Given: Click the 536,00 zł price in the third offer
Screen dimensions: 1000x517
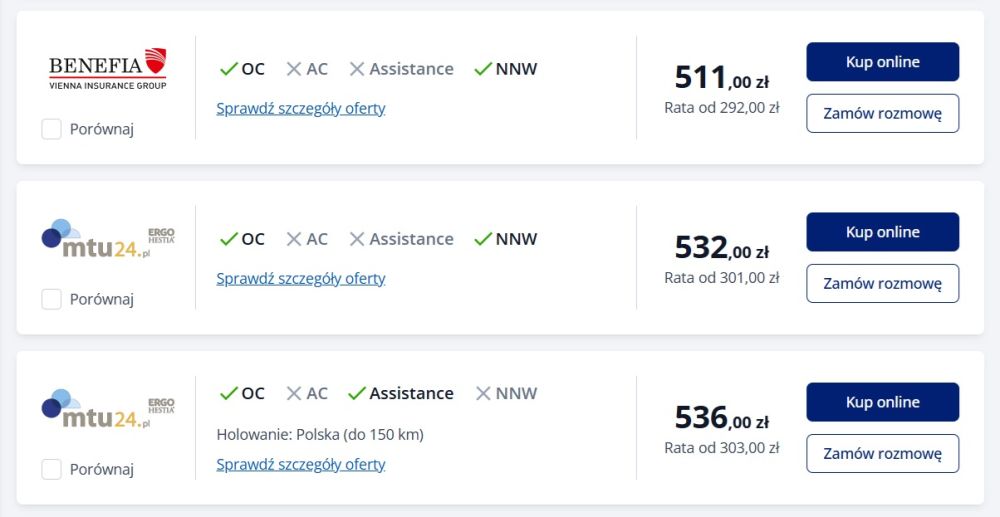Looking at the screenshot, I should tap(721, 417).
